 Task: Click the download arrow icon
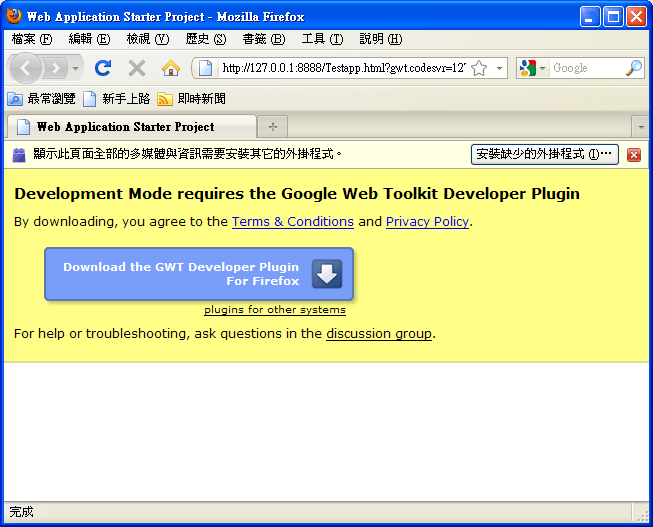pos(327,274)
